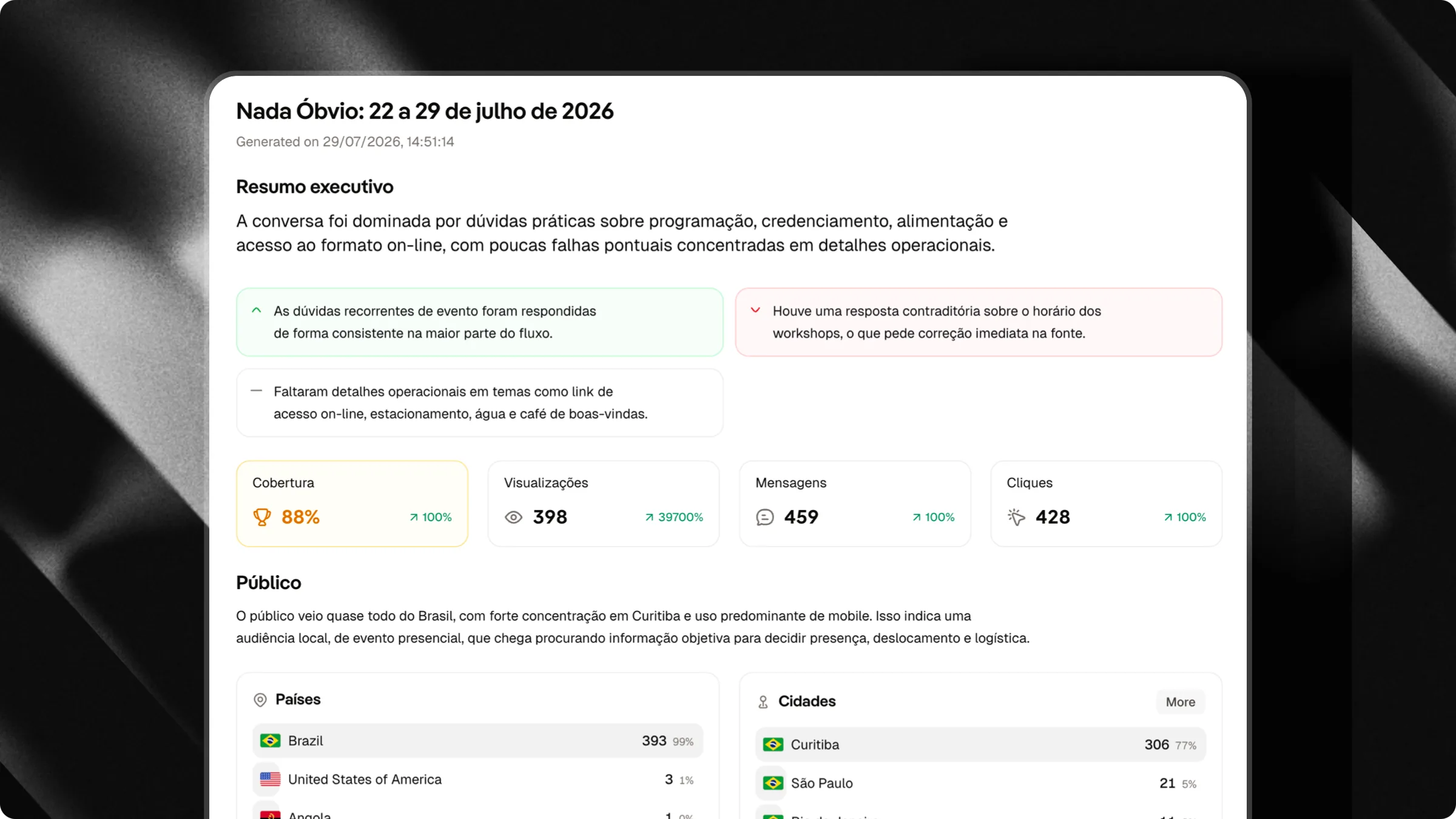Click the 398 views value
This screenshot has width=1456, height=819.
(x=550, y=517)
